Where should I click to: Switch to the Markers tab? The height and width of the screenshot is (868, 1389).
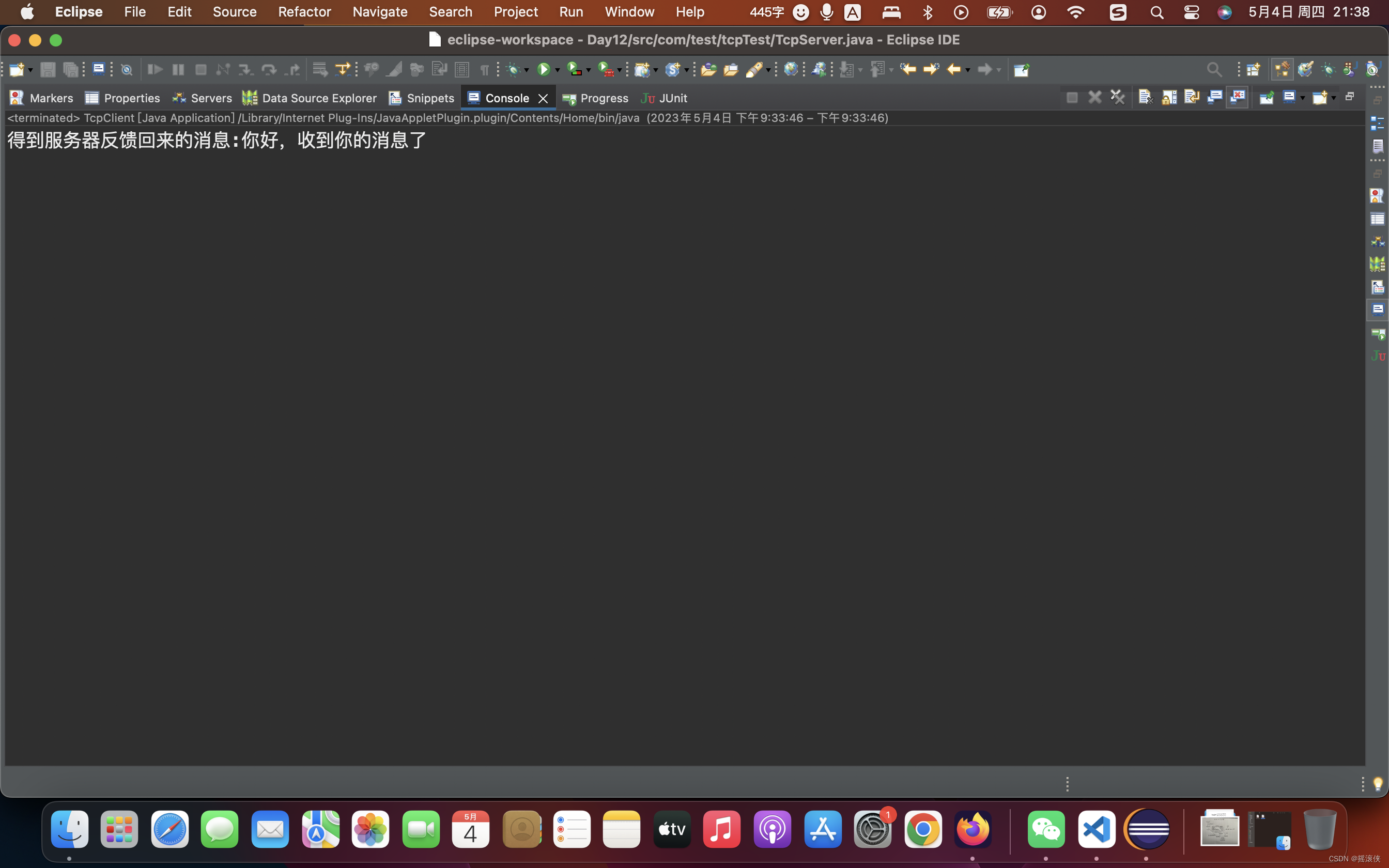[41, 98]
